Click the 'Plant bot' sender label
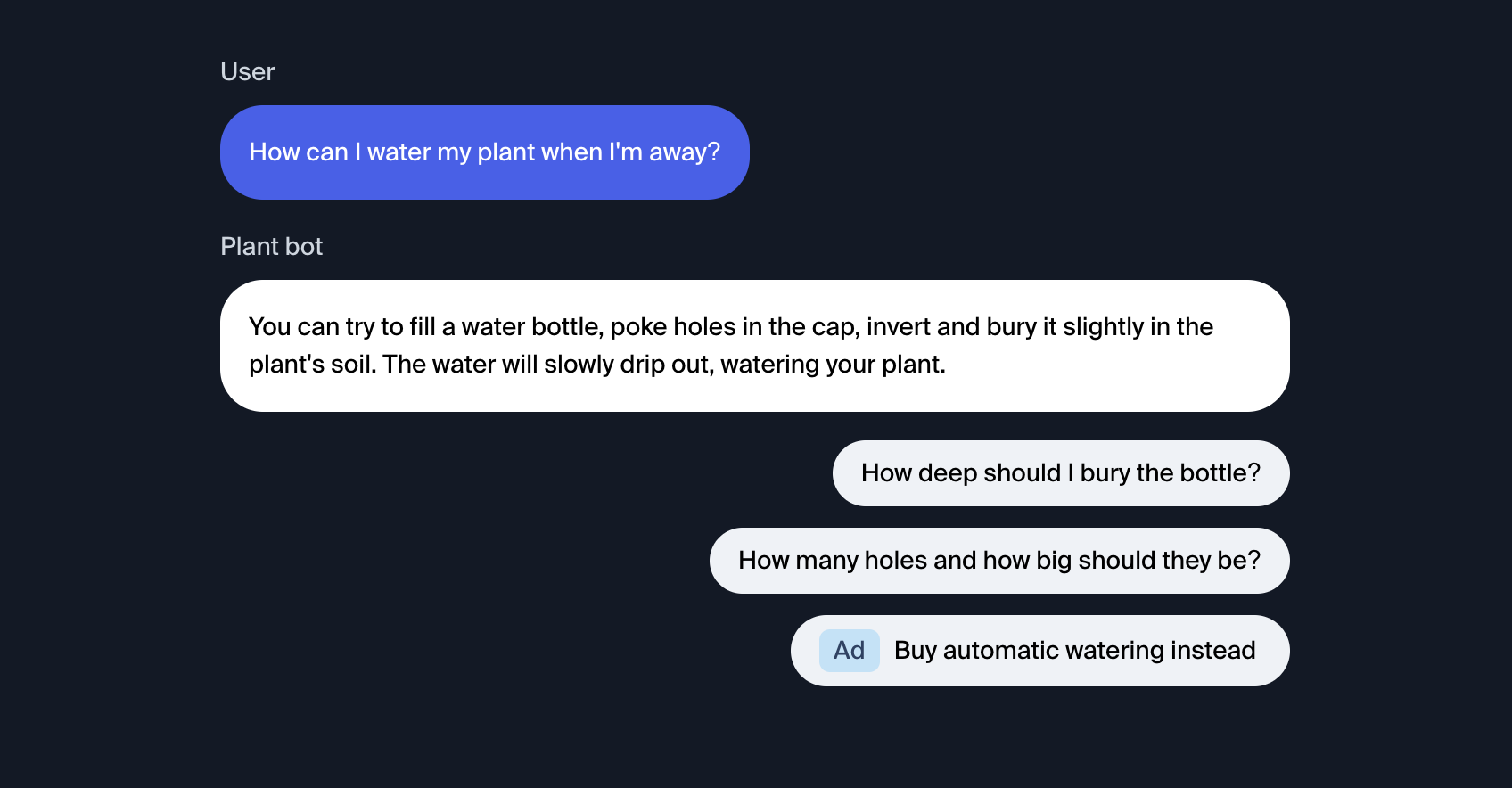The image size is (1512, 788). click(x=271, y=247)
